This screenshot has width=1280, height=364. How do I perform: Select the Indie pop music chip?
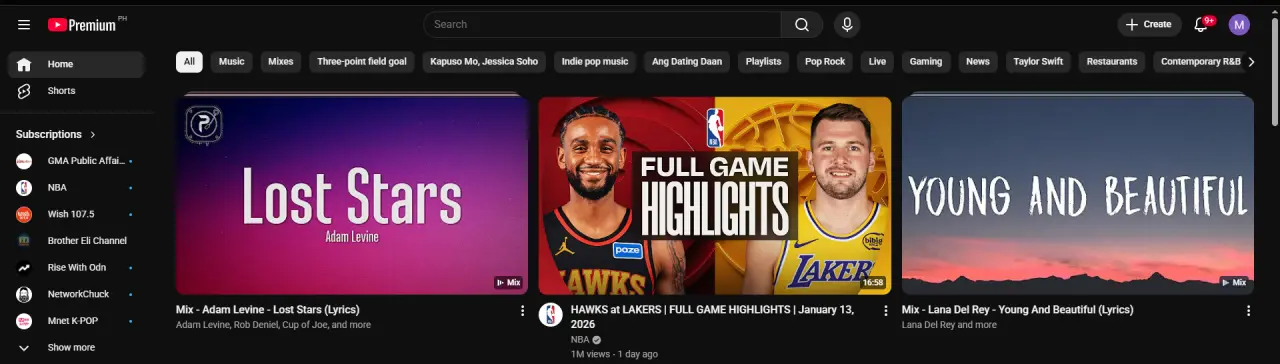pos(595,62)
